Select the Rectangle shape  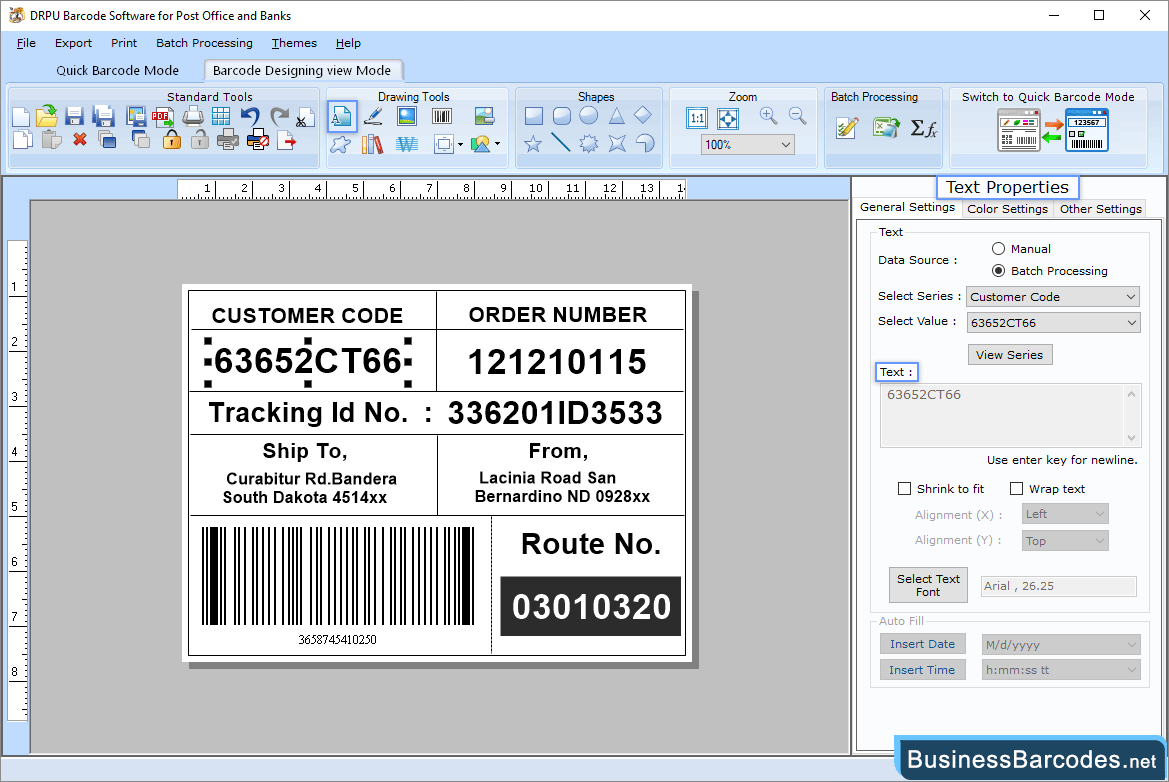point(534,116)
